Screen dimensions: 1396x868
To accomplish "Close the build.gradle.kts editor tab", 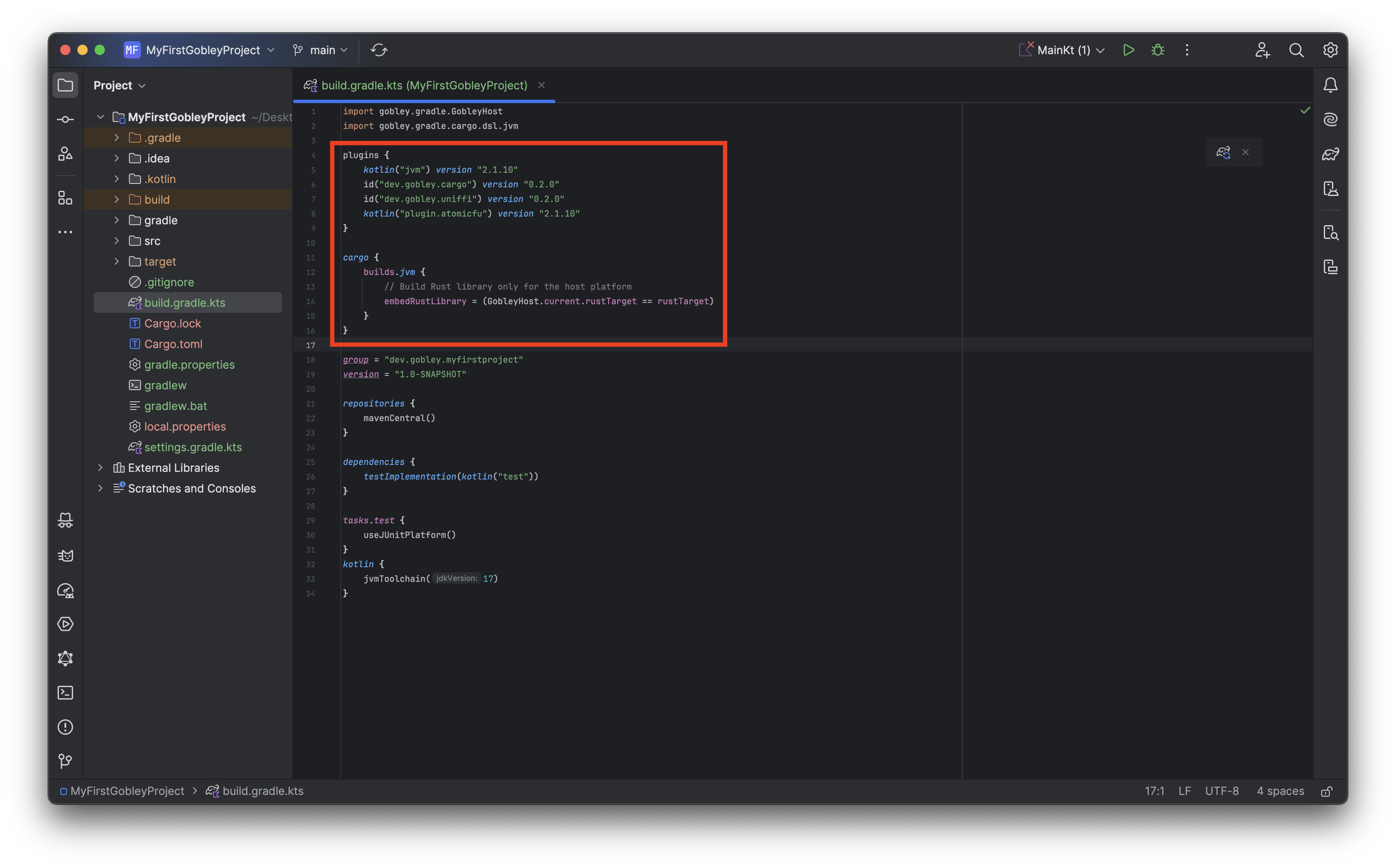I will click(x=542, y=85).
